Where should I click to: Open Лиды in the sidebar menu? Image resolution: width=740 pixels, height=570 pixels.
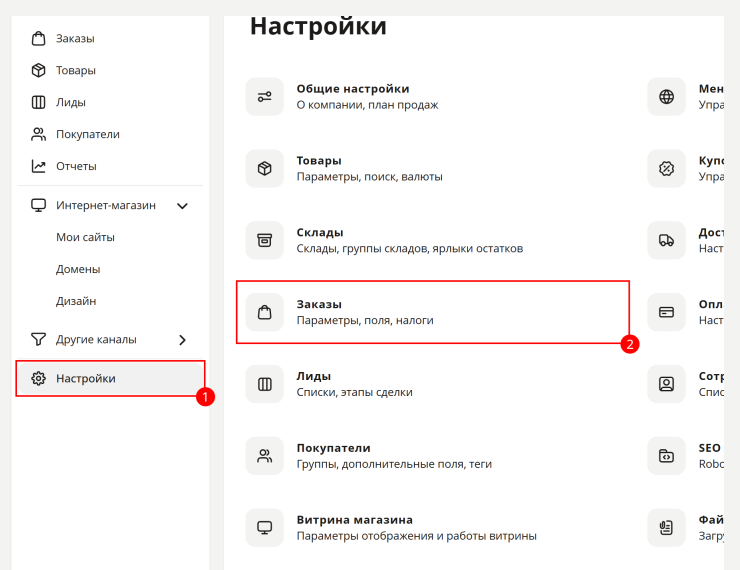[71, 102]
